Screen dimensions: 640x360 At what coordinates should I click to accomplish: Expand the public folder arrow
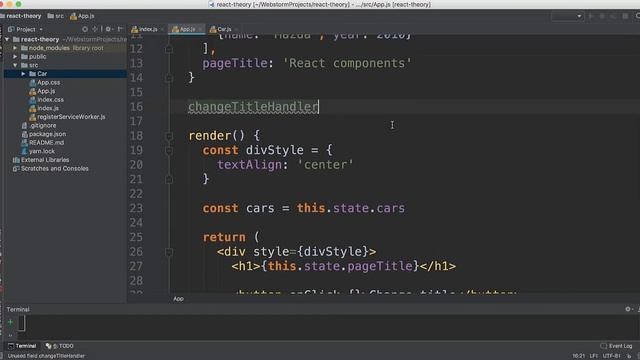15,57
